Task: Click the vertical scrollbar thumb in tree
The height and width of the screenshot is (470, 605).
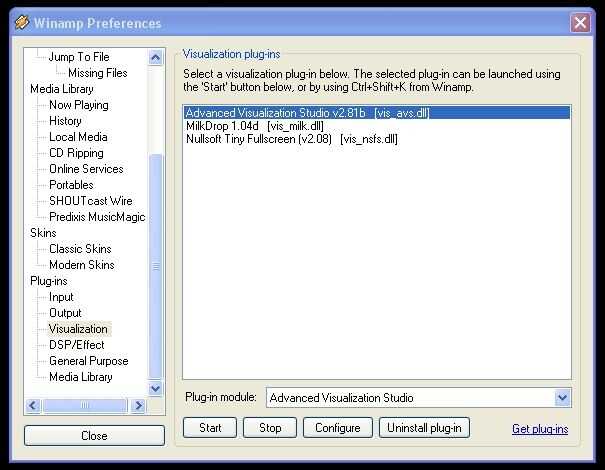Action: pyautogui.click(x=155, y=266)
